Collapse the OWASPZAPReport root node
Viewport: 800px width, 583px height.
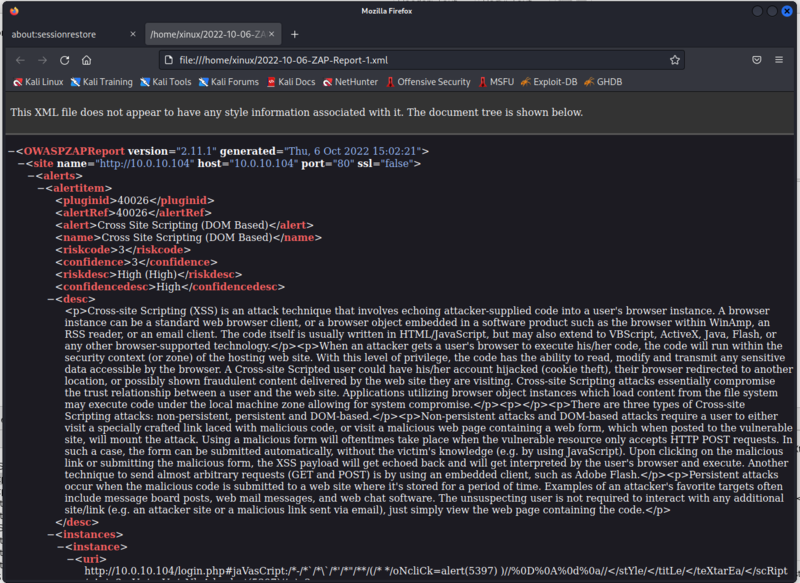(x=11, y=150)
